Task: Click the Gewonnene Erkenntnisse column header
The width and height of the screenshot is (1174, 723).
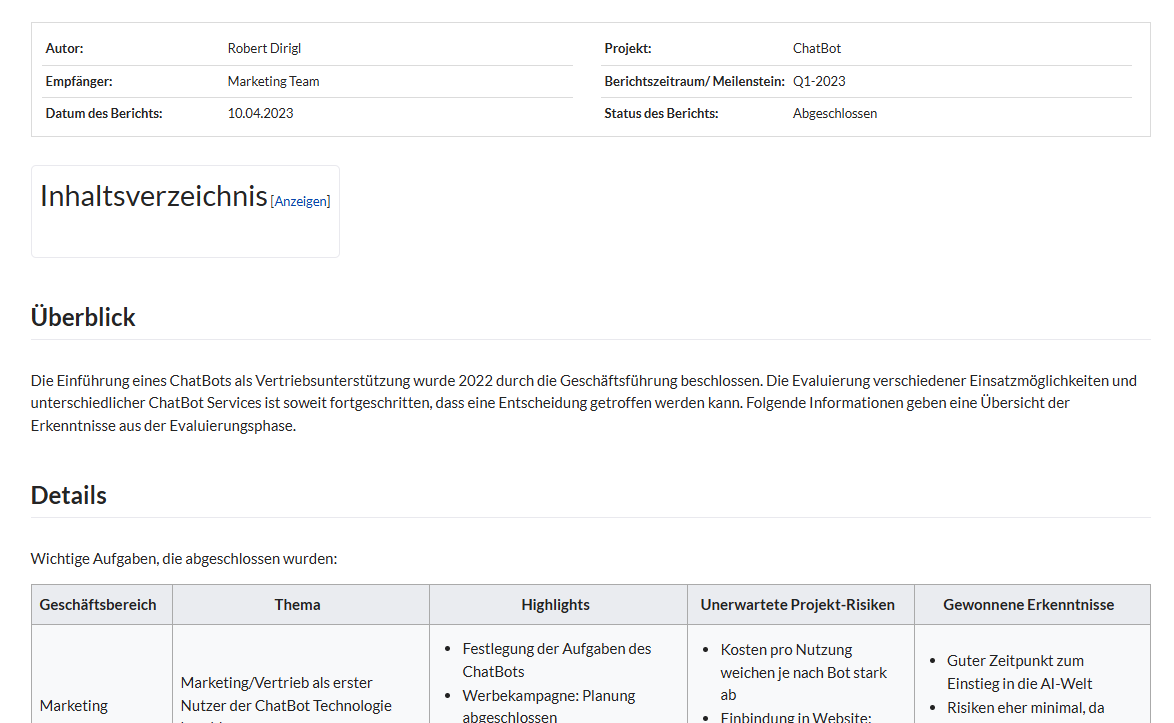Action: 1028,604
